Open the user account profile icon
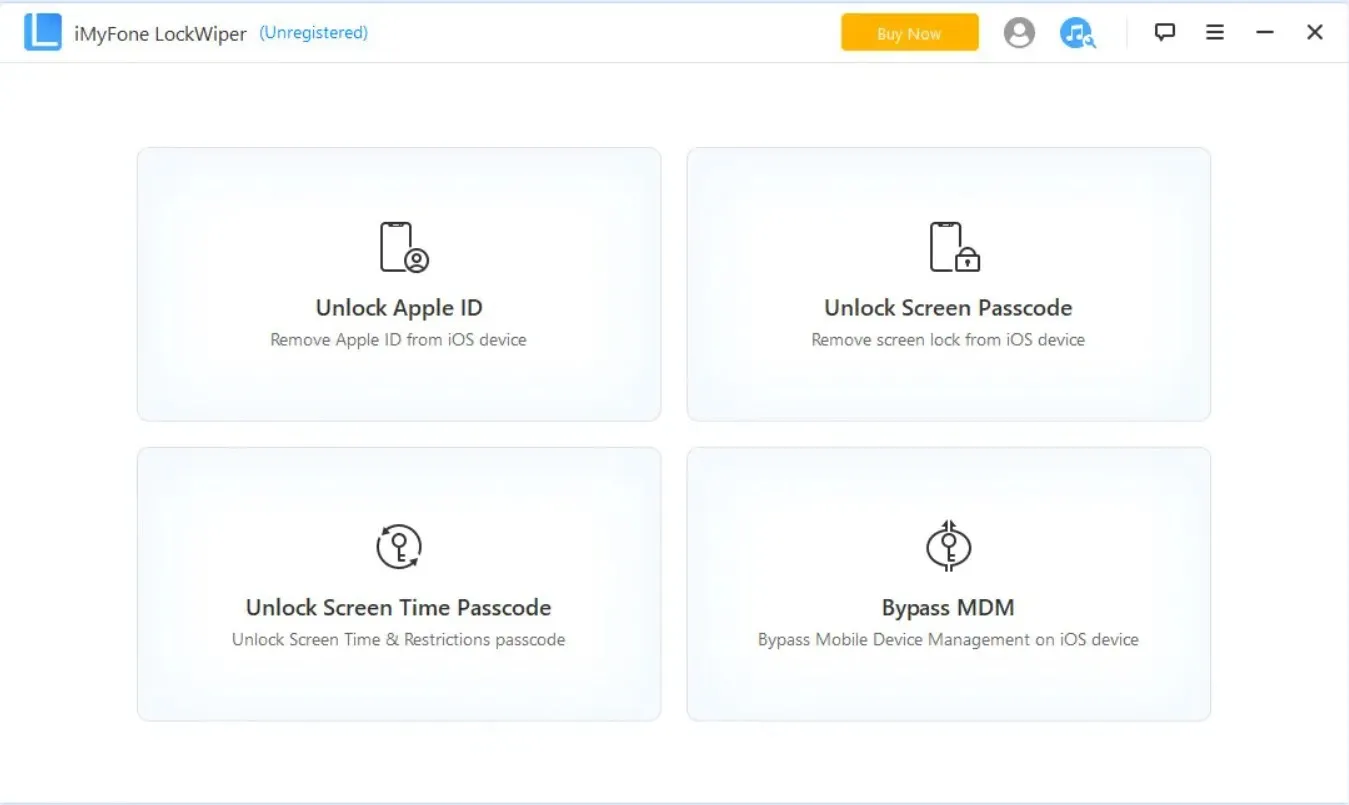This screenshot has width=1349, height=805. [1019, 33]
